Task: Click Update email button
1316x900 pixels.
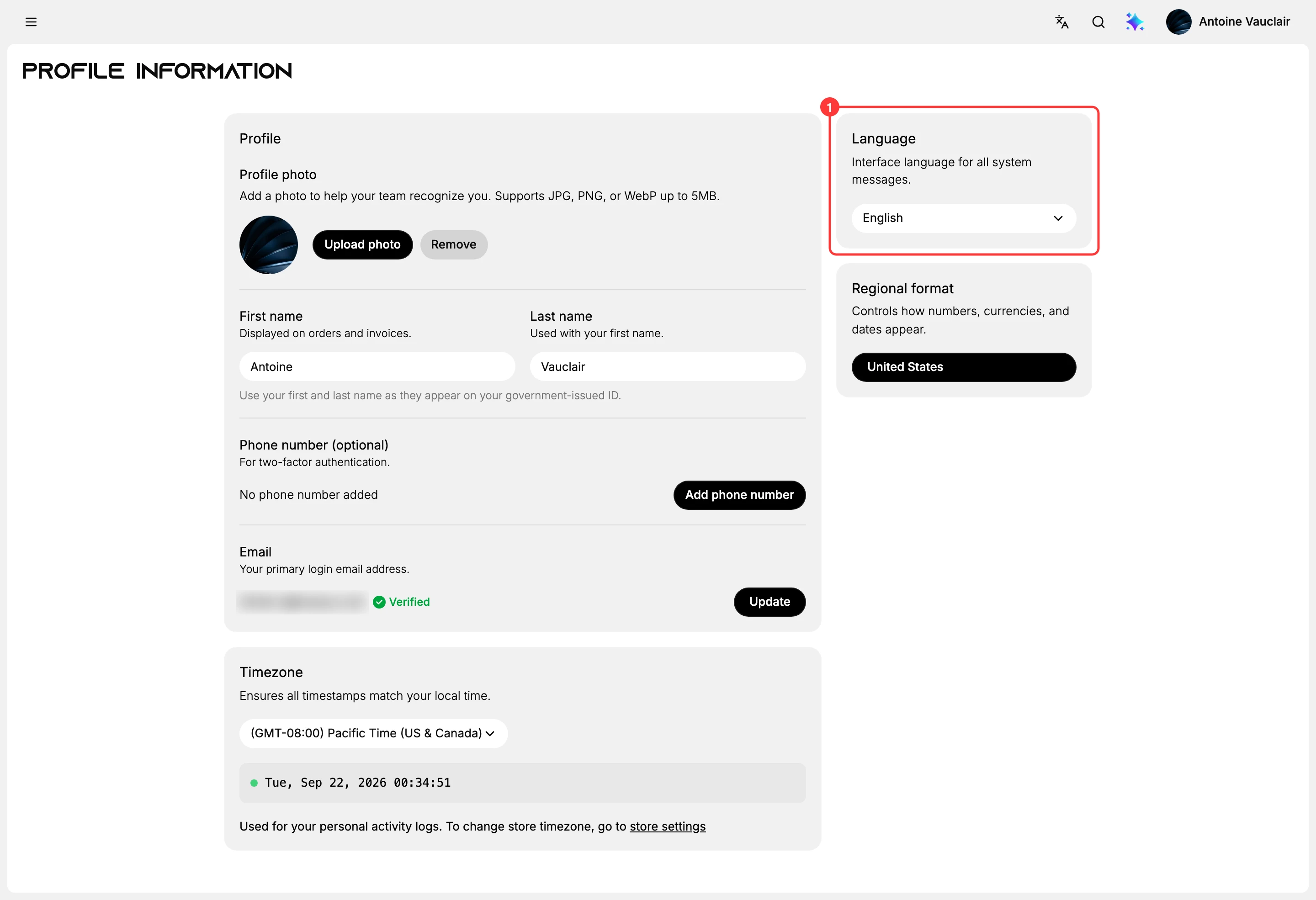Action: [769, 602]
